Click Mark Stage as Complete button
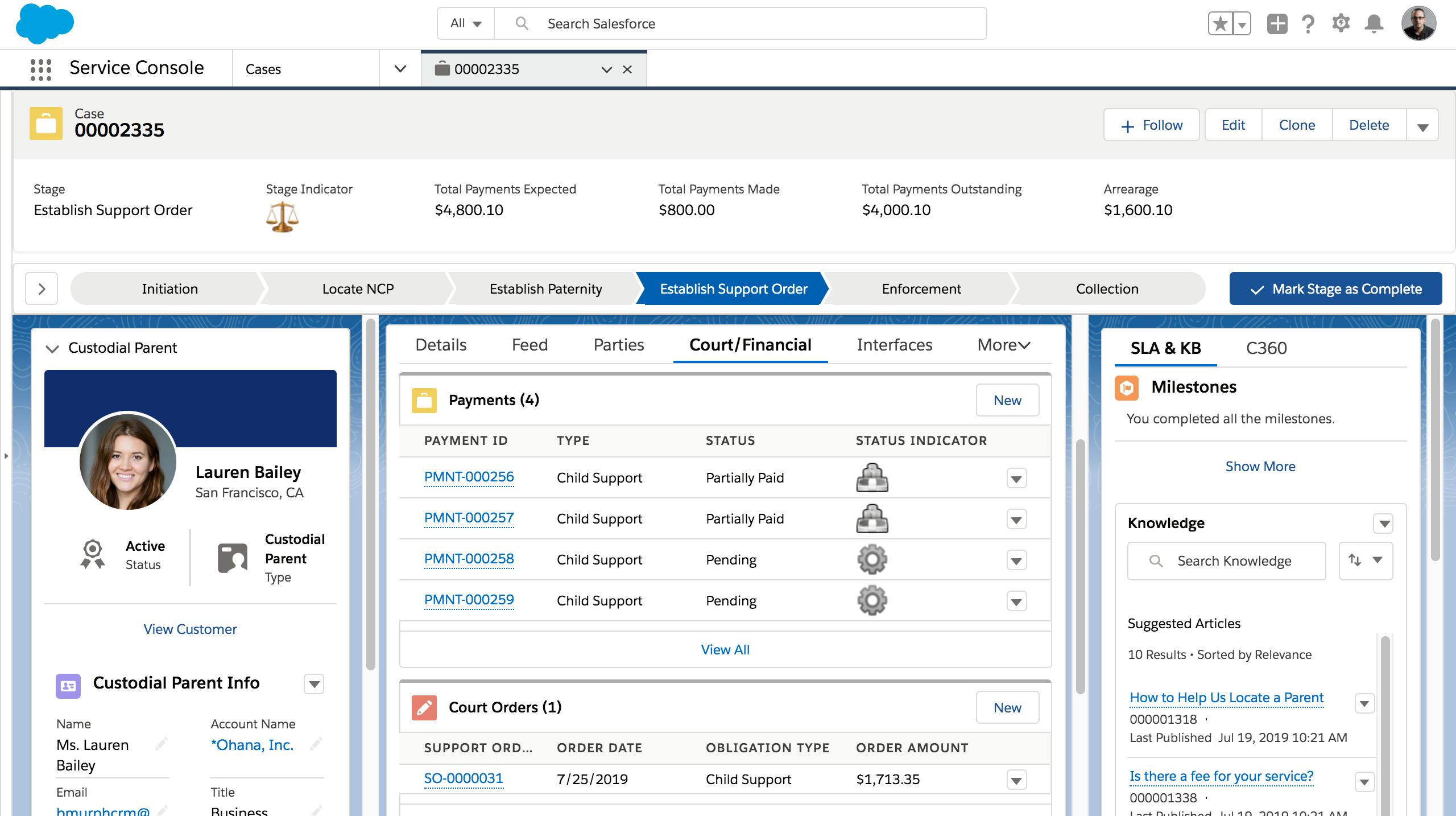 (1335, 289)
